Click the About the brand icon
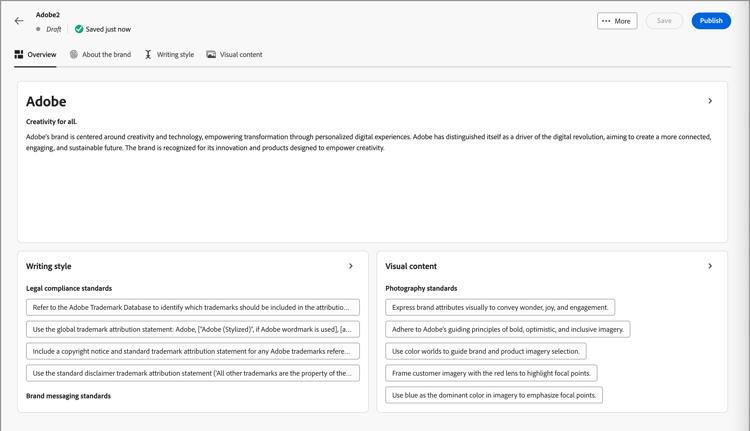The image size is (750, 431). 74,55
